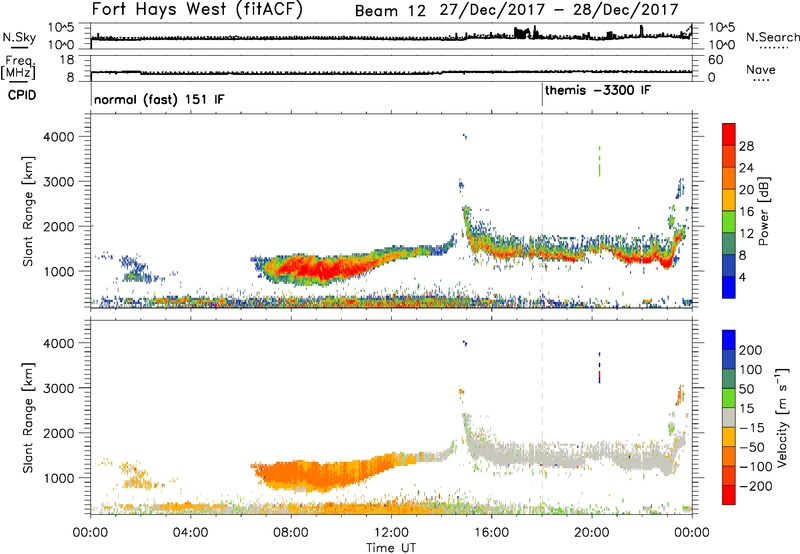
Task: Click the 'normal (fast) 151 IF' CPID text
Action: (x=159, y=99)
